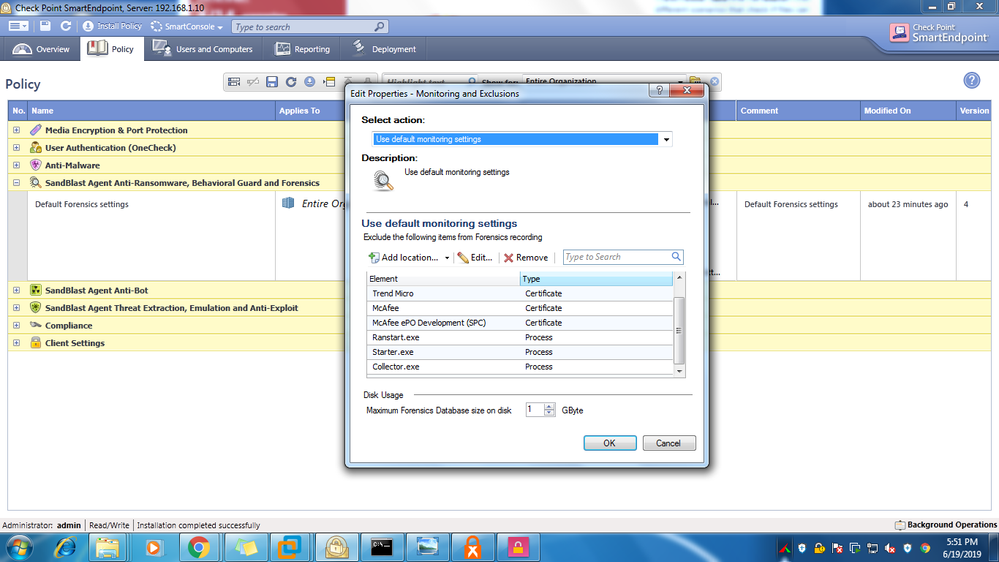Select Media Encryption & Port Protection icon
This screenshot has width=999, height=562.
[36, 130]
